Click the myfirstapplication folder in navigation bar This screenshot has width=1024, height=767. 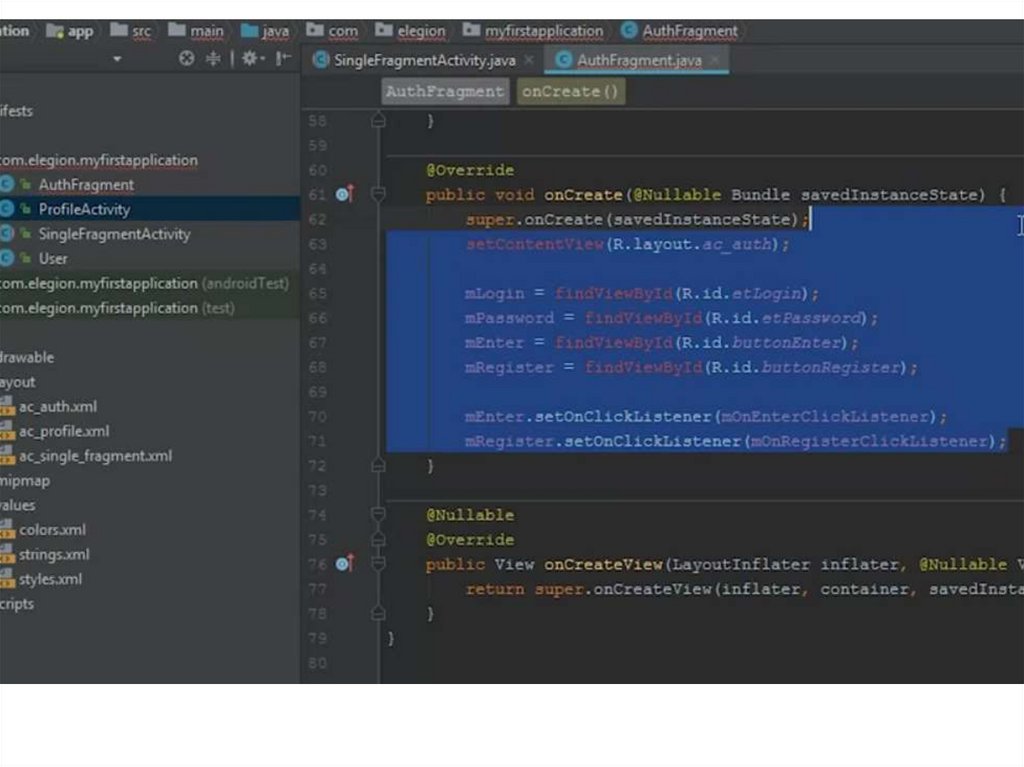coord(543,31)
